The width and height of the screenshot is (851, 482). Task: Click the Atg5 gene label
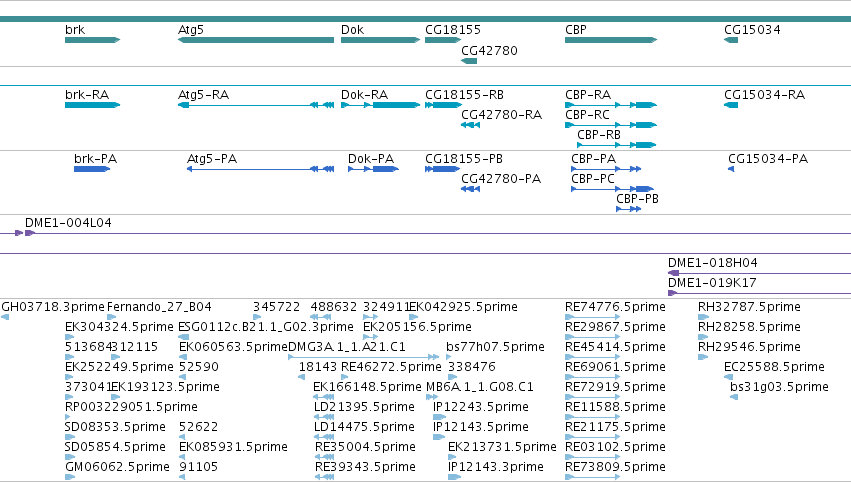191,30
